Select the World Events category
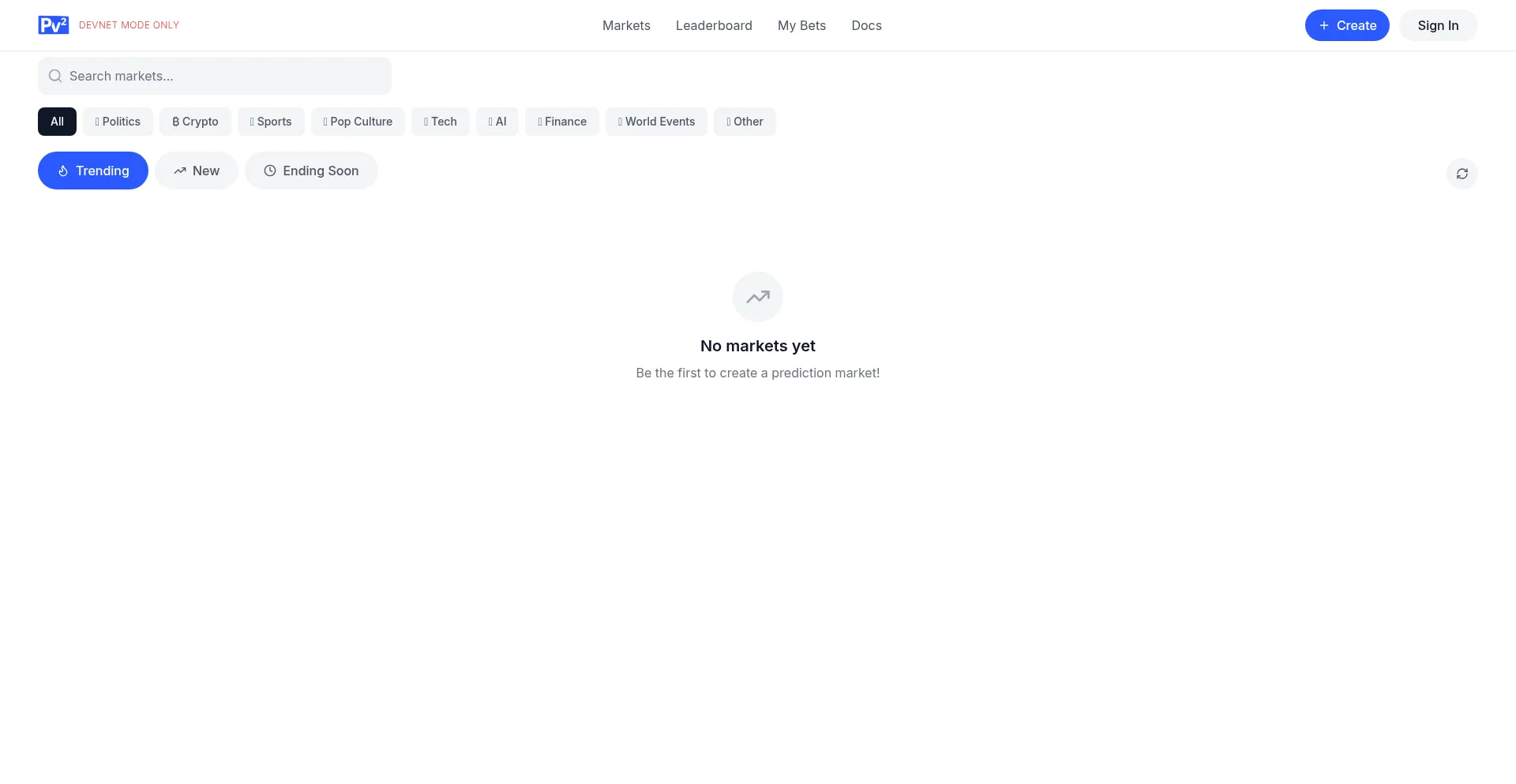Screen dimensions: 1516x784 (x=656, y=122)
